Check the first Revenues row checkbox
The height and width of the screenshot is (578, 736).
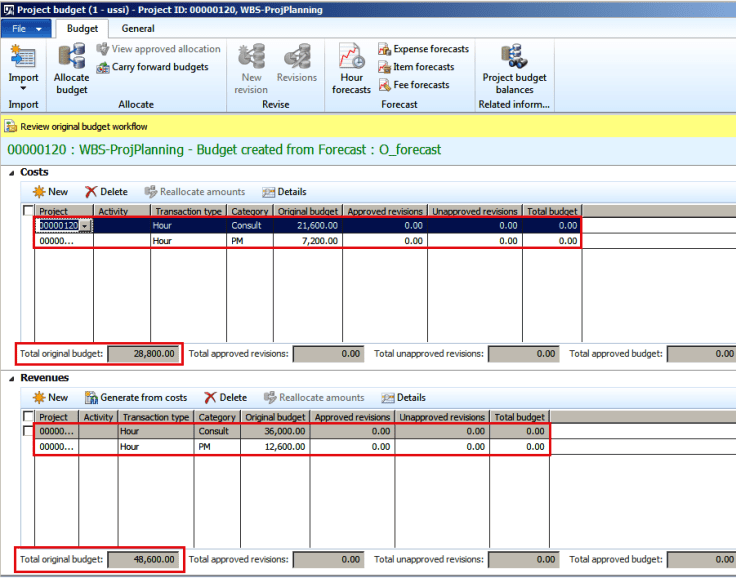[28, 431]
